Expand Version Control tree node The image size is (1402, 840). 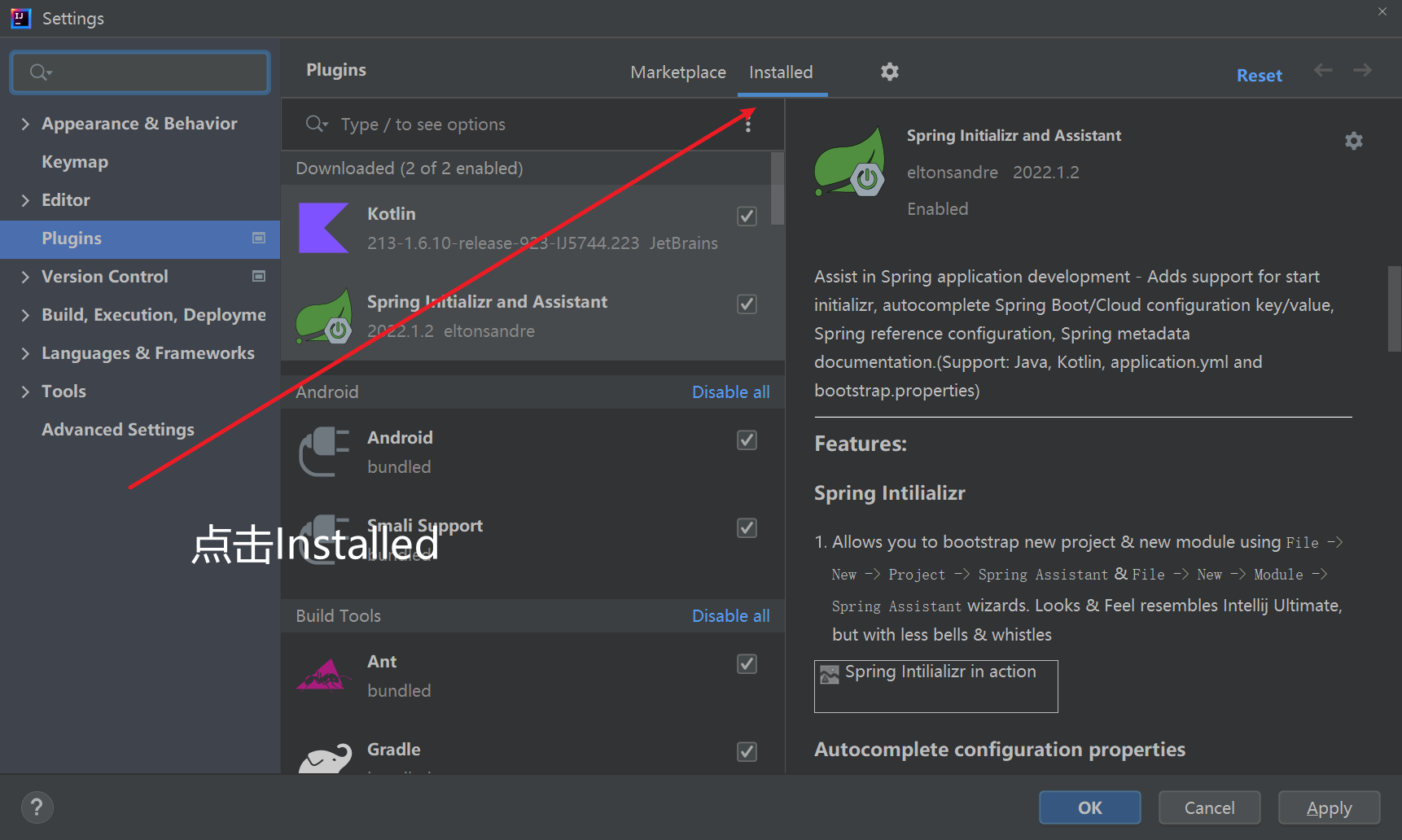pos(25,277)
